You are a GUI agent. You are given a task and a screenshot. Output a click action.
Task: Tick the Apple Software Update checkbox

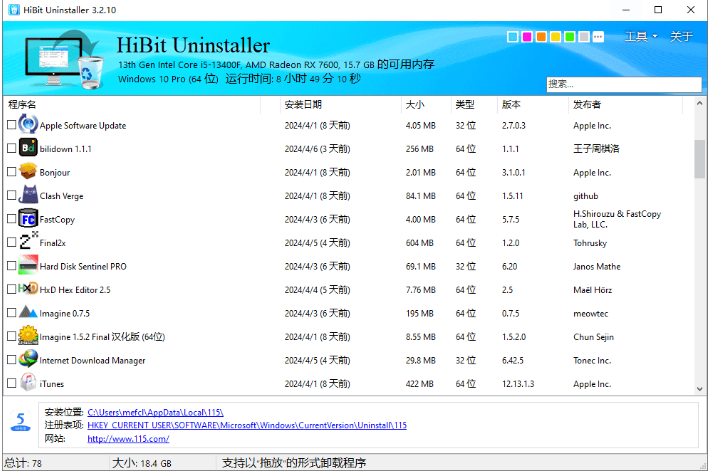pos(12,125)
